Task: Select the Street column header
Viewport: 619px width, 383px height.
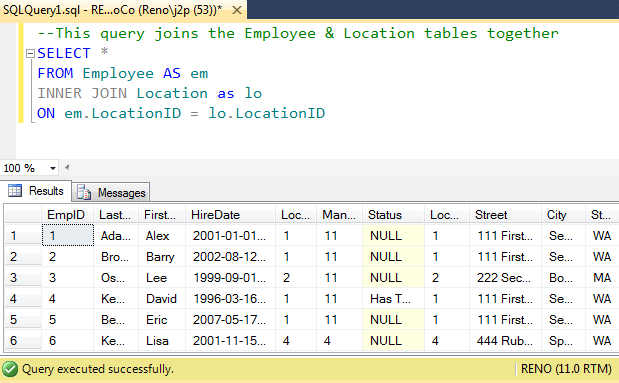Action: click(x=505, y=215)
